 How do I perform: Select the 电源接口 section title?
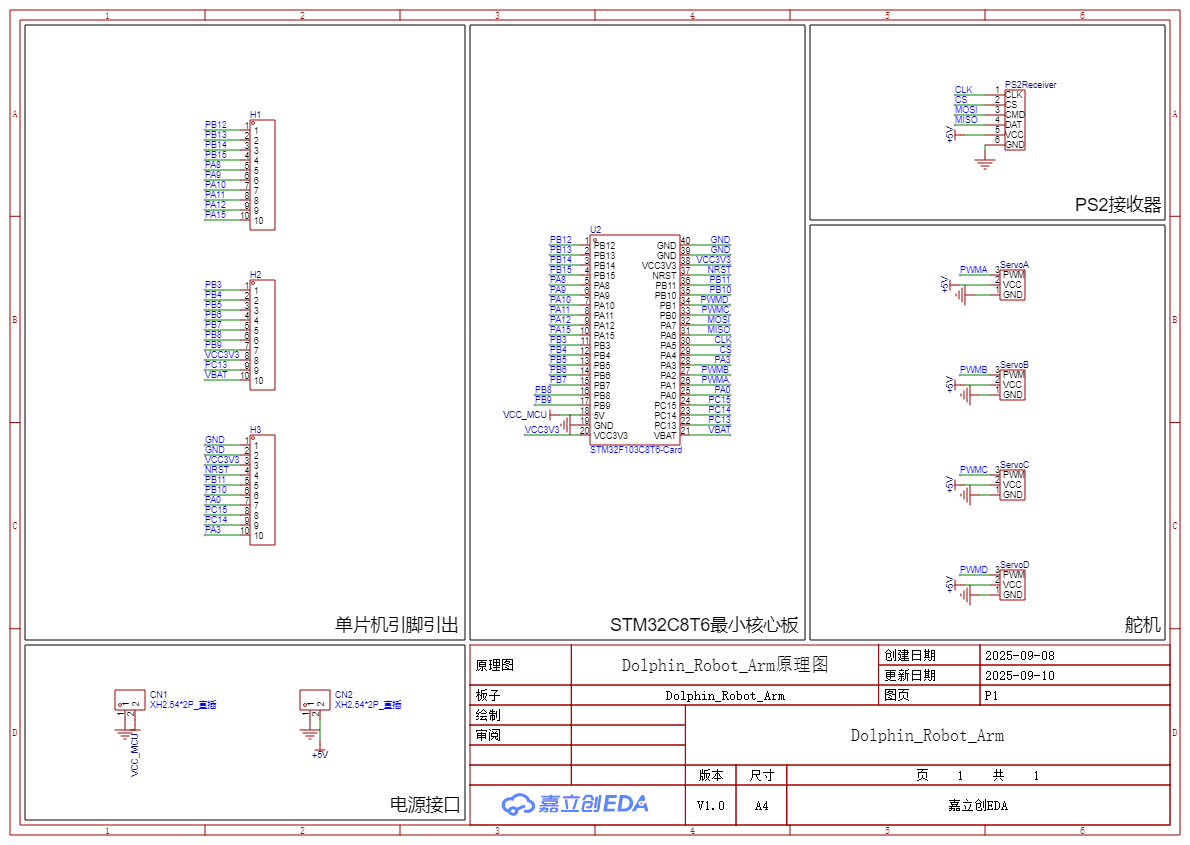click(x=425, y=805)
